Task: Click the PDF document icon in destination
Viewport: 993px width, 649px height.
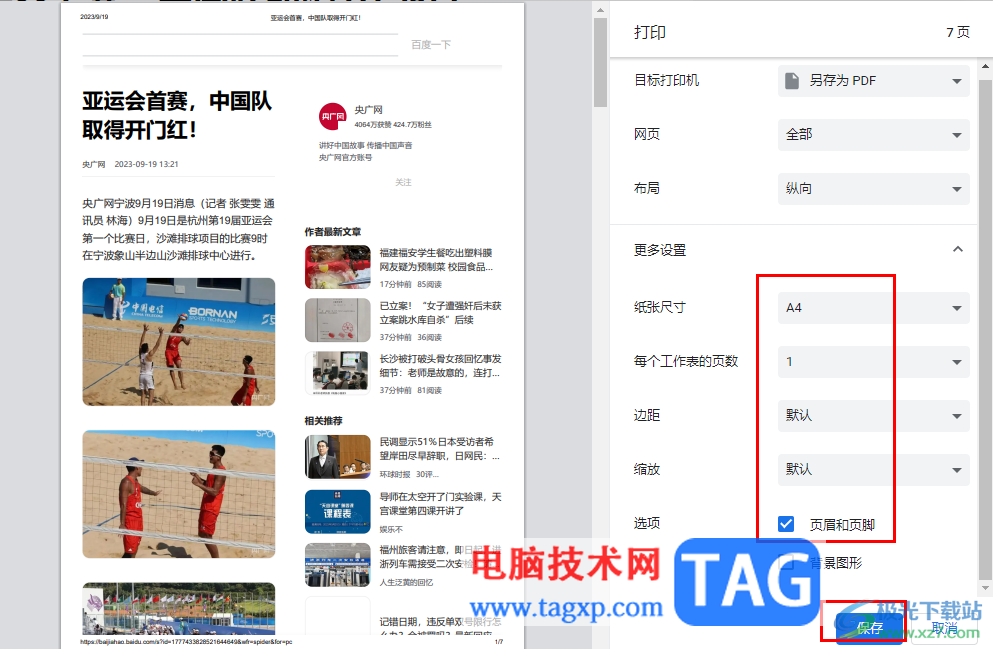Action: pos(792,80)
